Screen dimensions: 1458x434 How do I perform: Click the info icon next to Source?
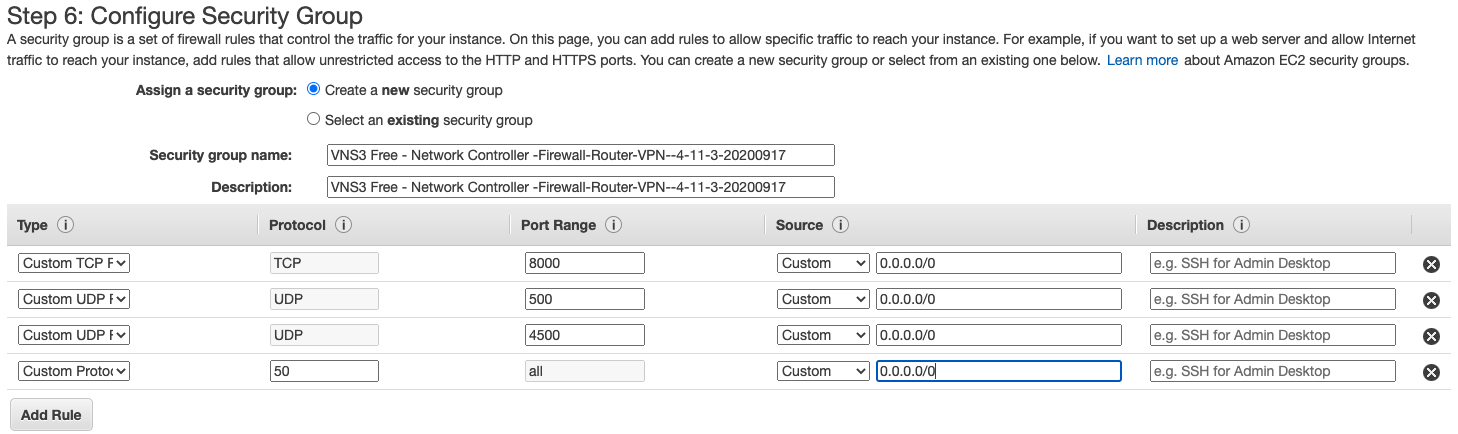[841, 225]
